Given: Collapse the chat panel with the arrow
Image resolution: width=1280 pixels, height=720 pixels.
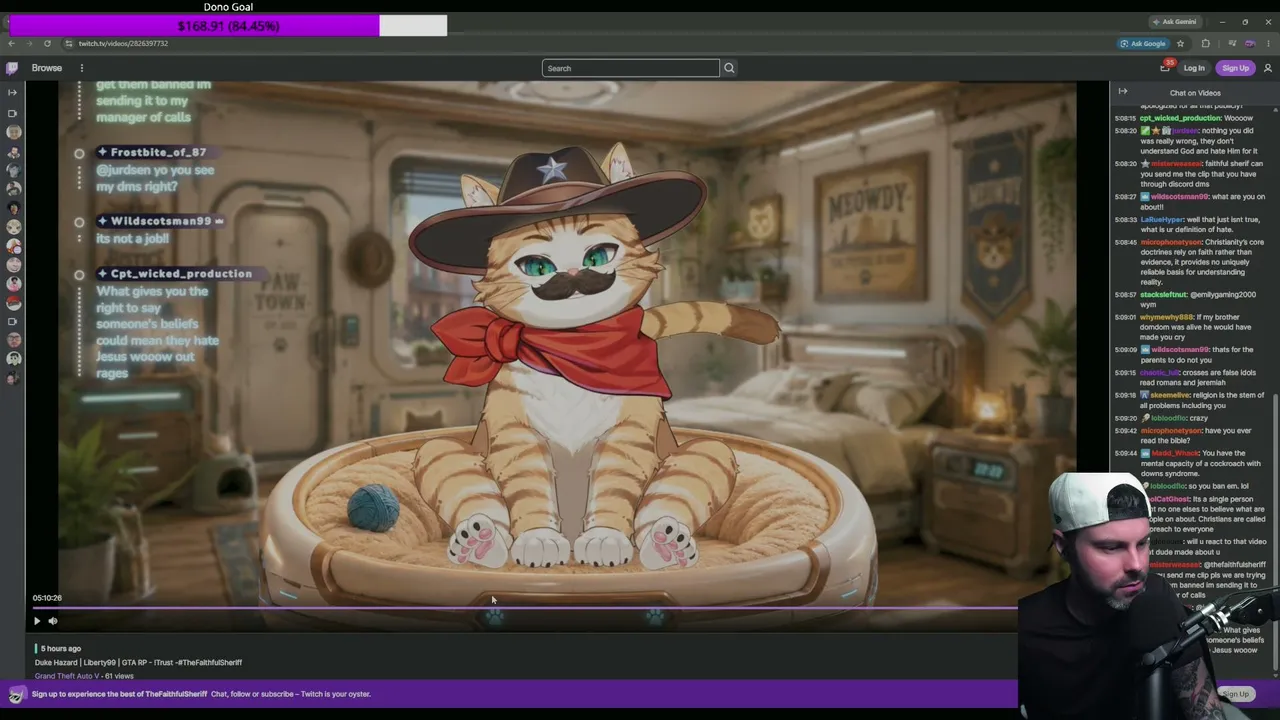Looking at the screenshot, I should tap(1123, 92).
